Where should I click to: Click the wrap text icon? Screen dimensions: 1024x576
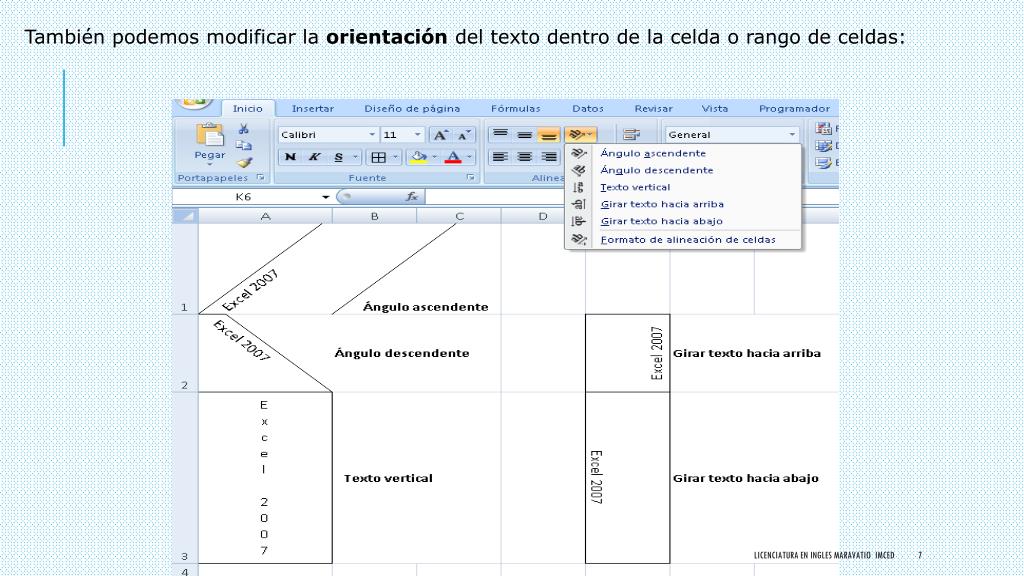(x=631, y=135)
